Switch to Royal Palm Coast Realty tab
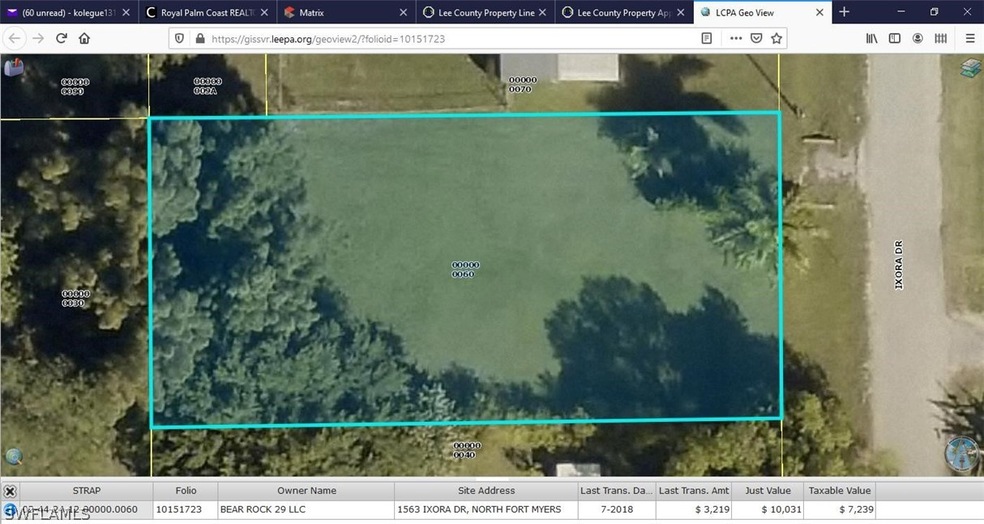Image resolution: width=984 pixels, height=524 pixels. (x=204, y=12)
